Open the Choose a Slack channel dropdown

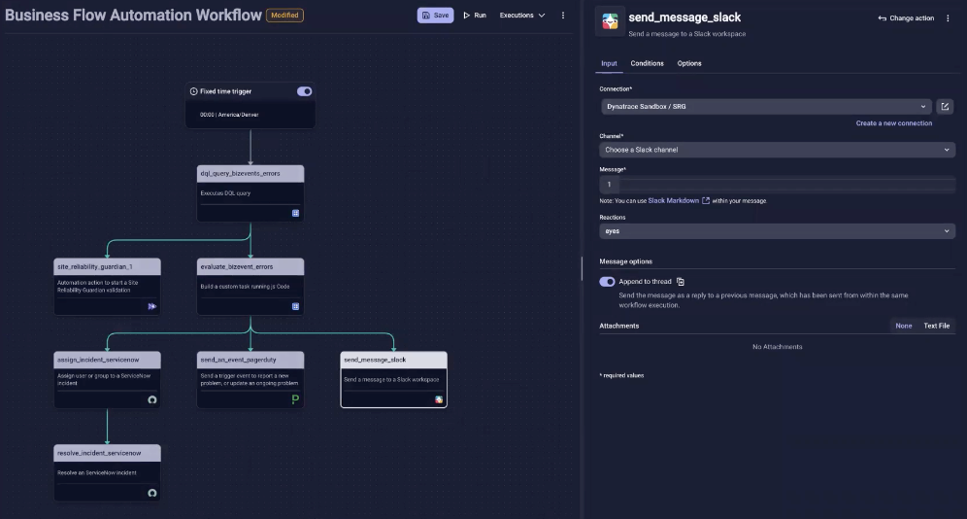point(777,150)
